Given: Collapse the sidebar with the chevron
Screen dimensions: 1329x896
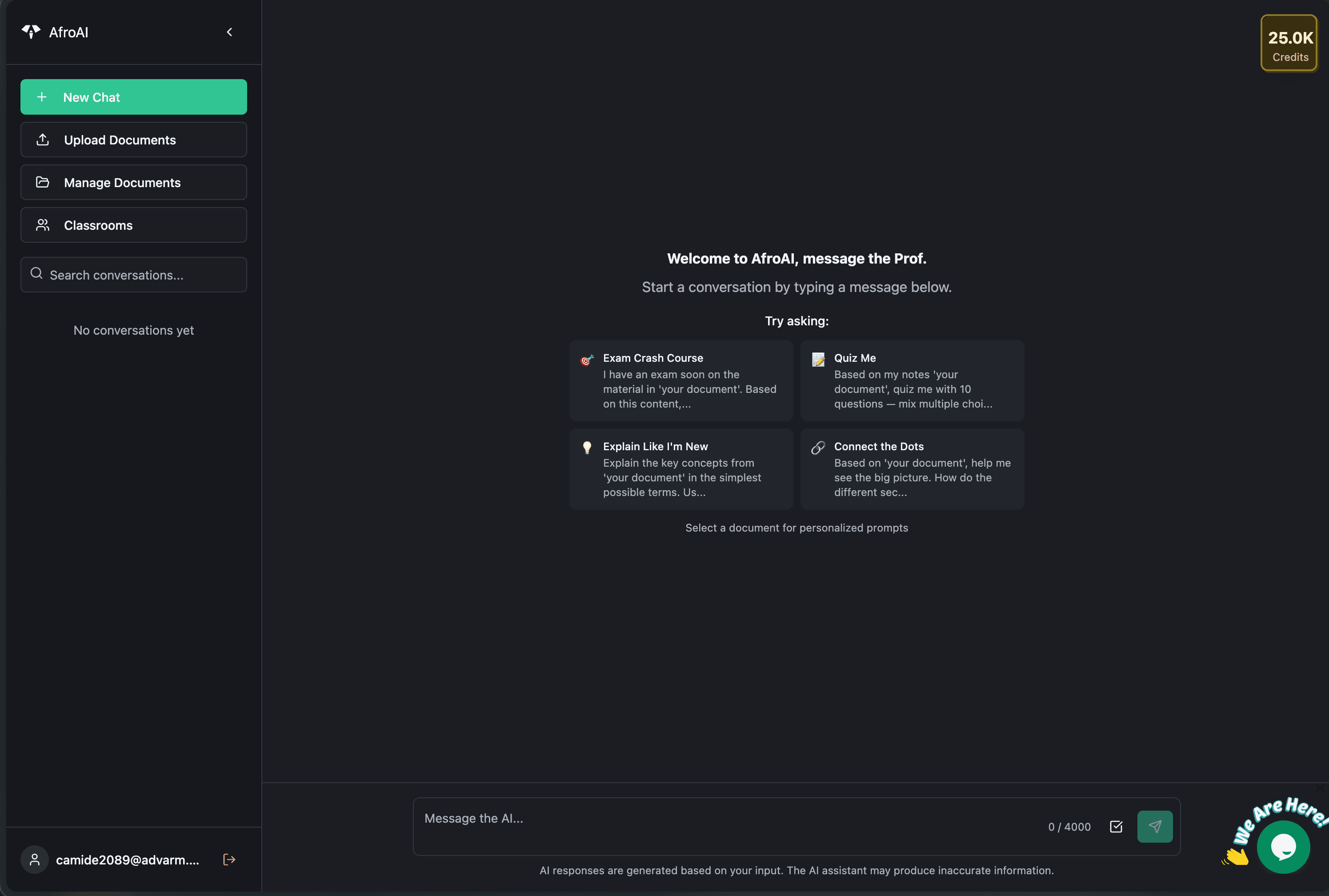Looking at the screenshot, I should pos(230,32).
